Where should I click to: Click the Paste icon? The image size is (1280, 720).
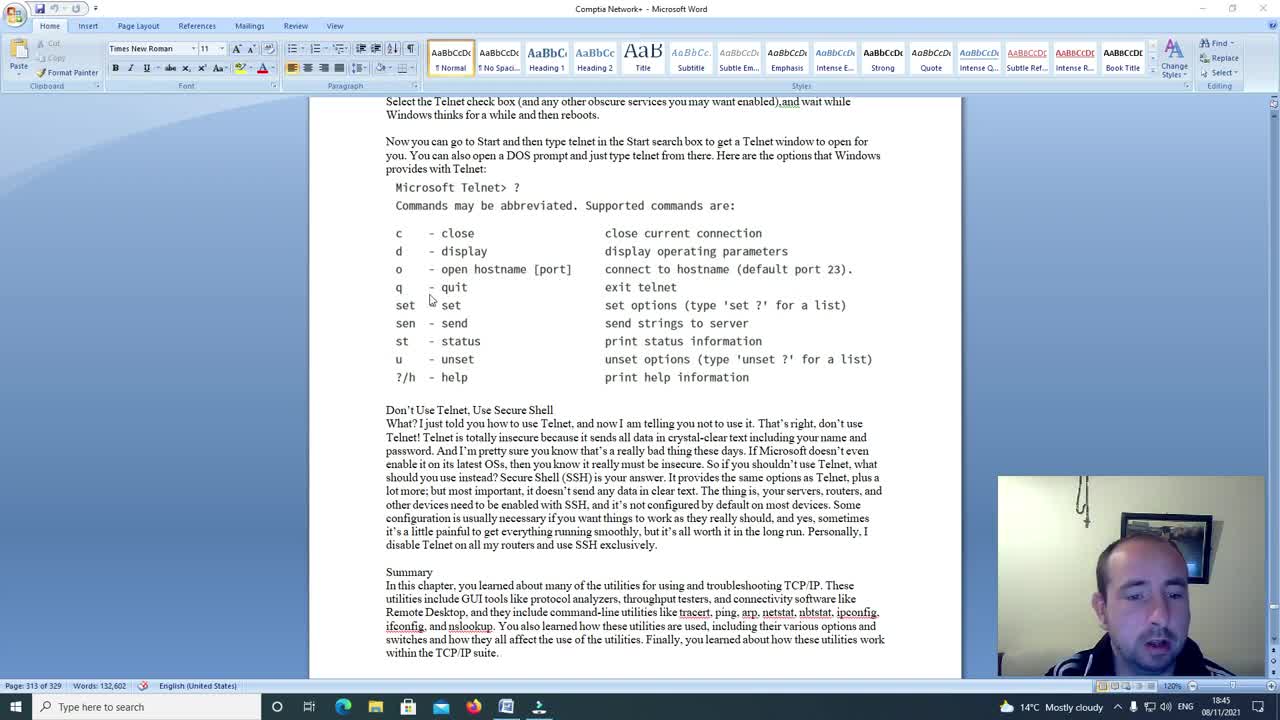click(x=18, y=50)
